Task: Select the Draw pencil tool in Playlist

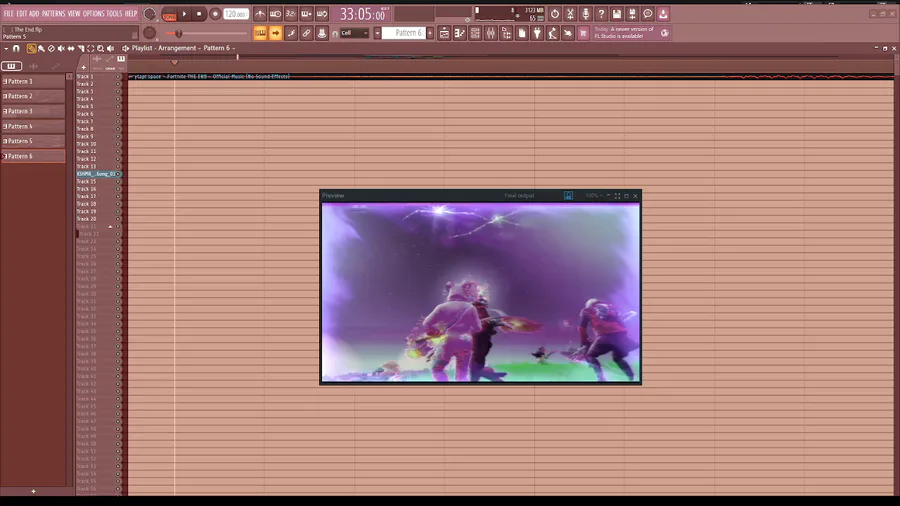Action: pyautogui.click(x=31, y=49)
